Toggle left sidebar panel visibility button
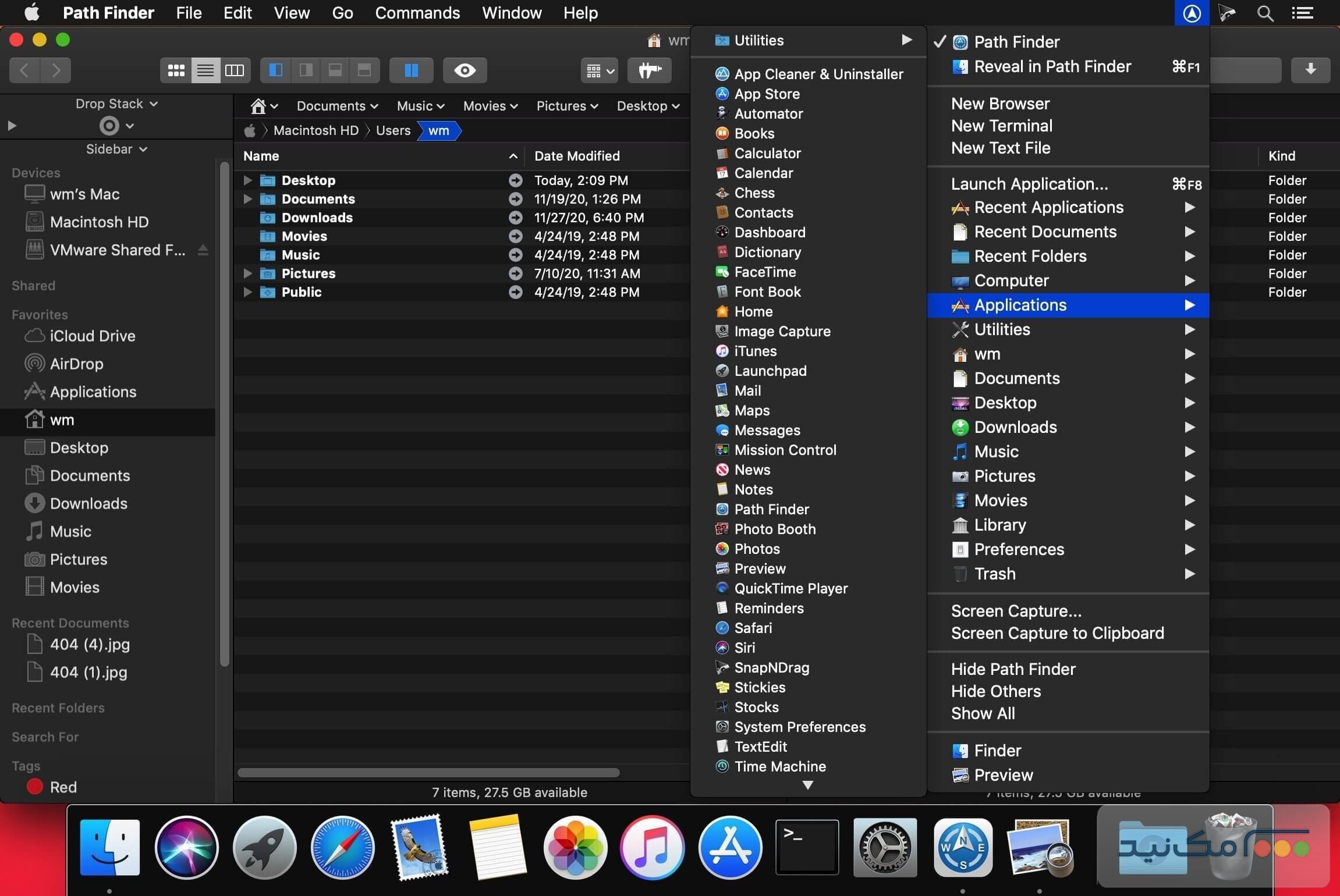 [x=276, y=70]
